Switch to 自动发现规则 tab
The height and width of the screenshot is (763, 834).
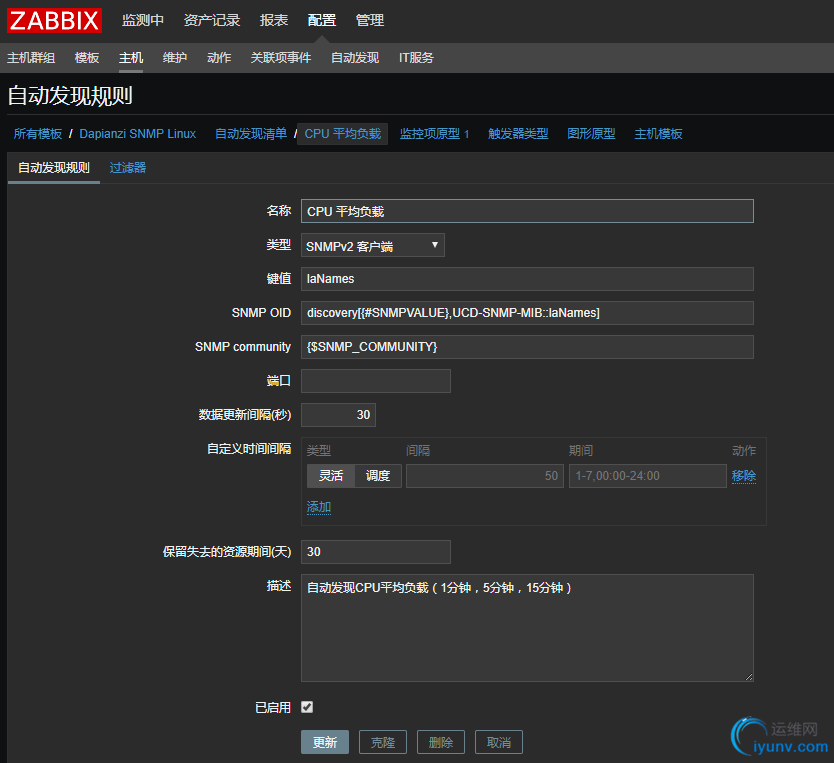[54, 167]
